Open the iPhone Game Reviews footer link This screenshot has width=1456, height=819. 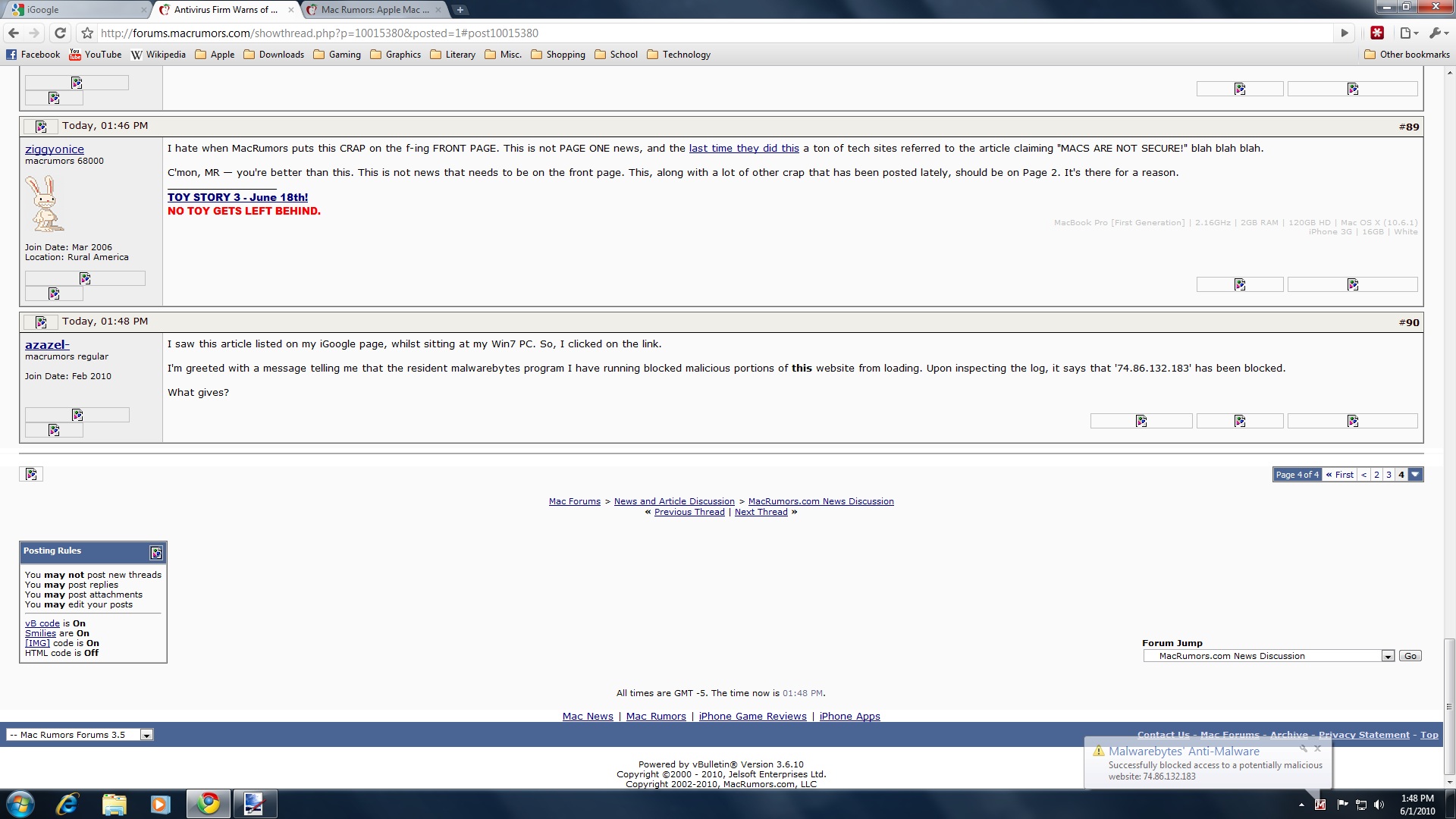point(752,717)
